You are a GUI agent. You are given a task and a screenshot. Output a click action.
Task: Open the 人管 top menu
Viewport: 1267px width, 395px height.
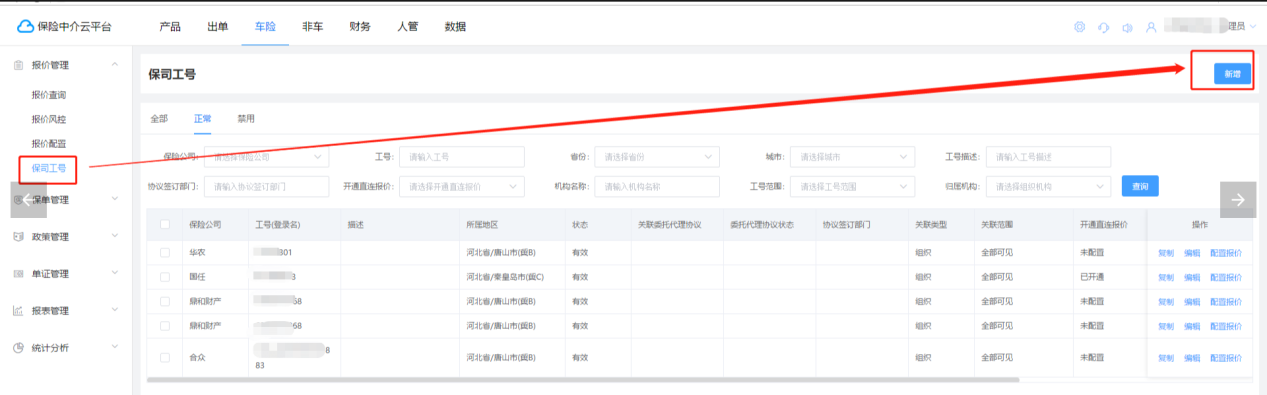[x=408, y=27]
